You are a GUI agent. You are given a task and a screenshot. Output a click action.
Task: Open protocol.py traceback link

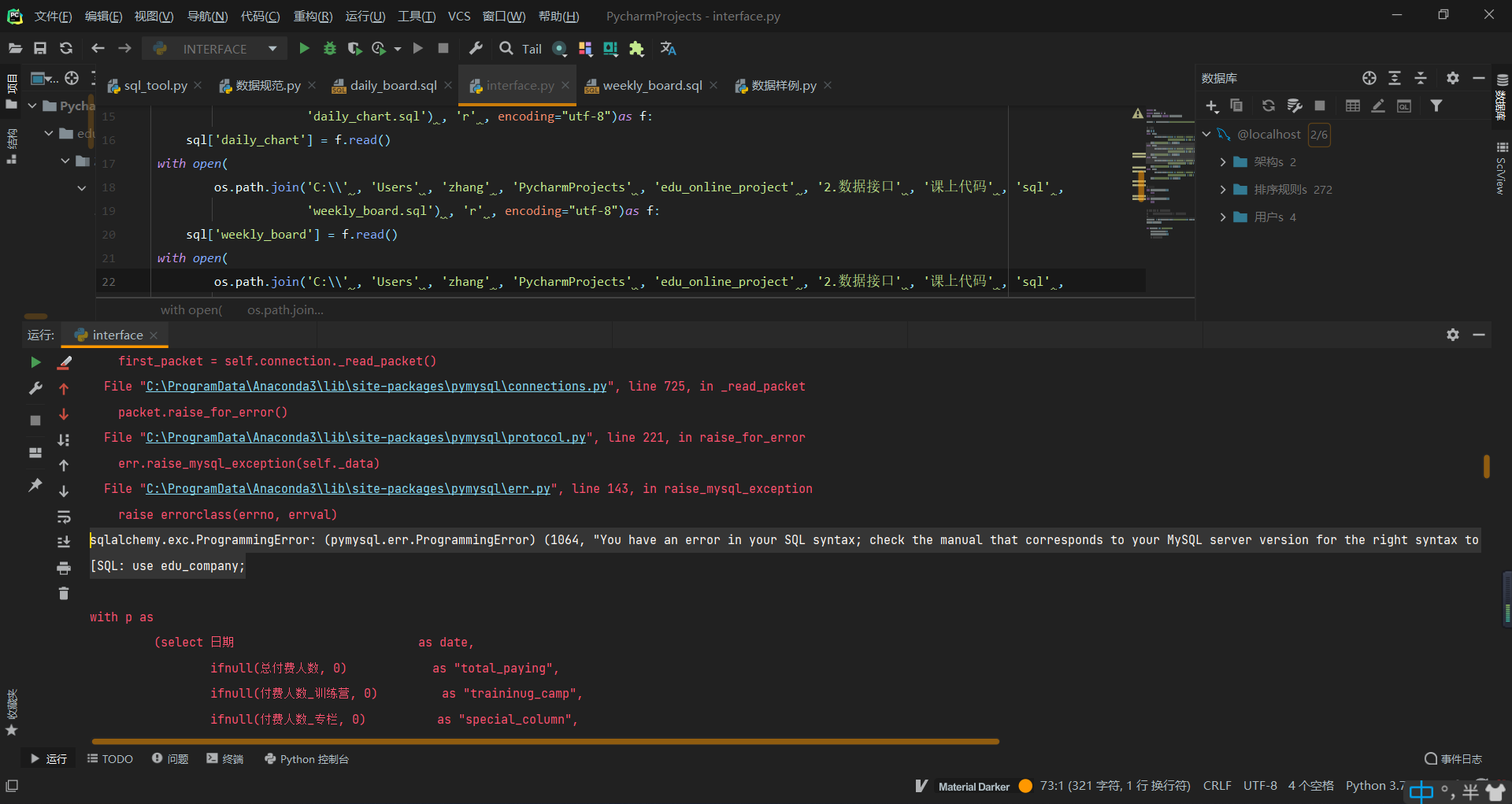[x=366, y=438]
